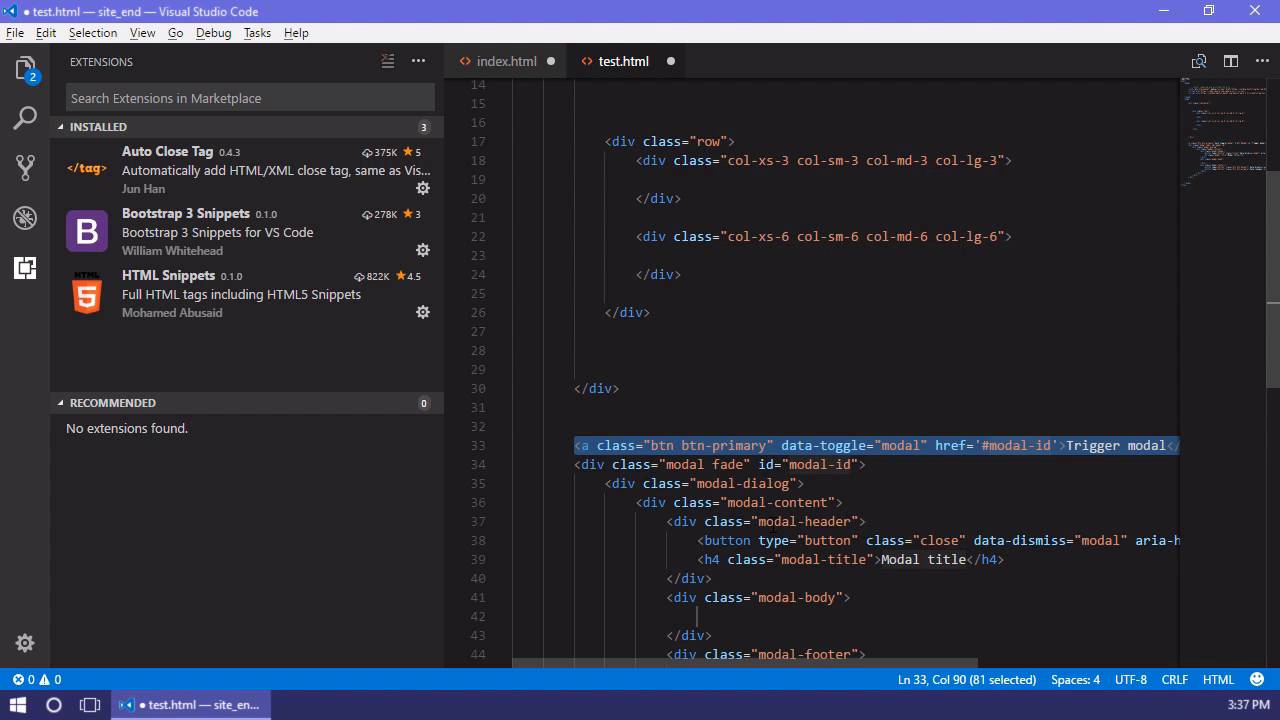The width and height of the screenshot is (1280, 720).
Task: Change language mode from HTML
Action: [1218, 680]
